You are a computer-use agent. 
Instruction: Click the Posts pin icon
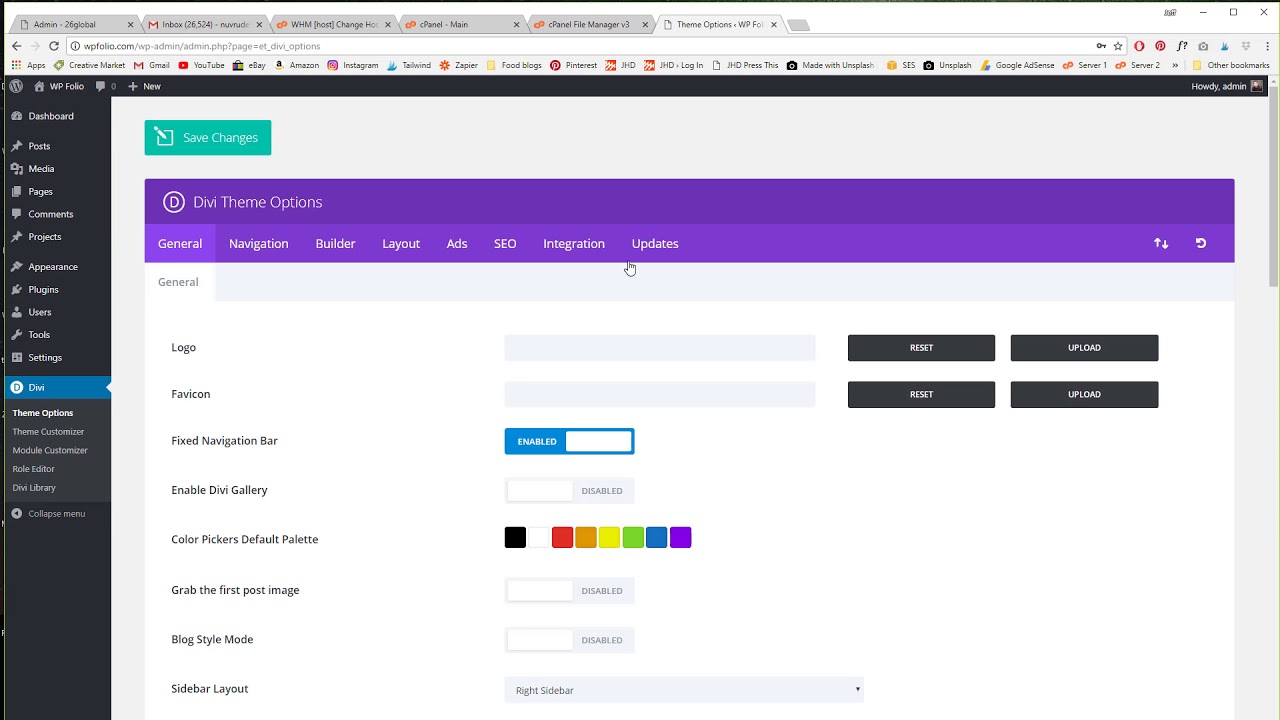[17, 146]
